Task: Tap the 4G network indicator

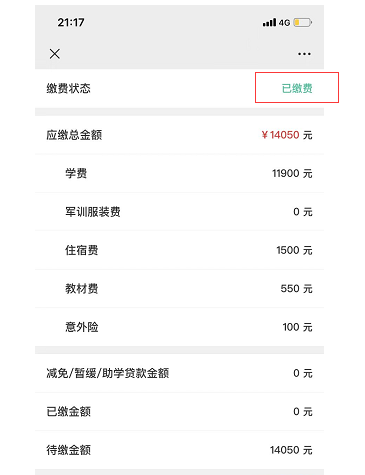Action: (x=284, y=23)
